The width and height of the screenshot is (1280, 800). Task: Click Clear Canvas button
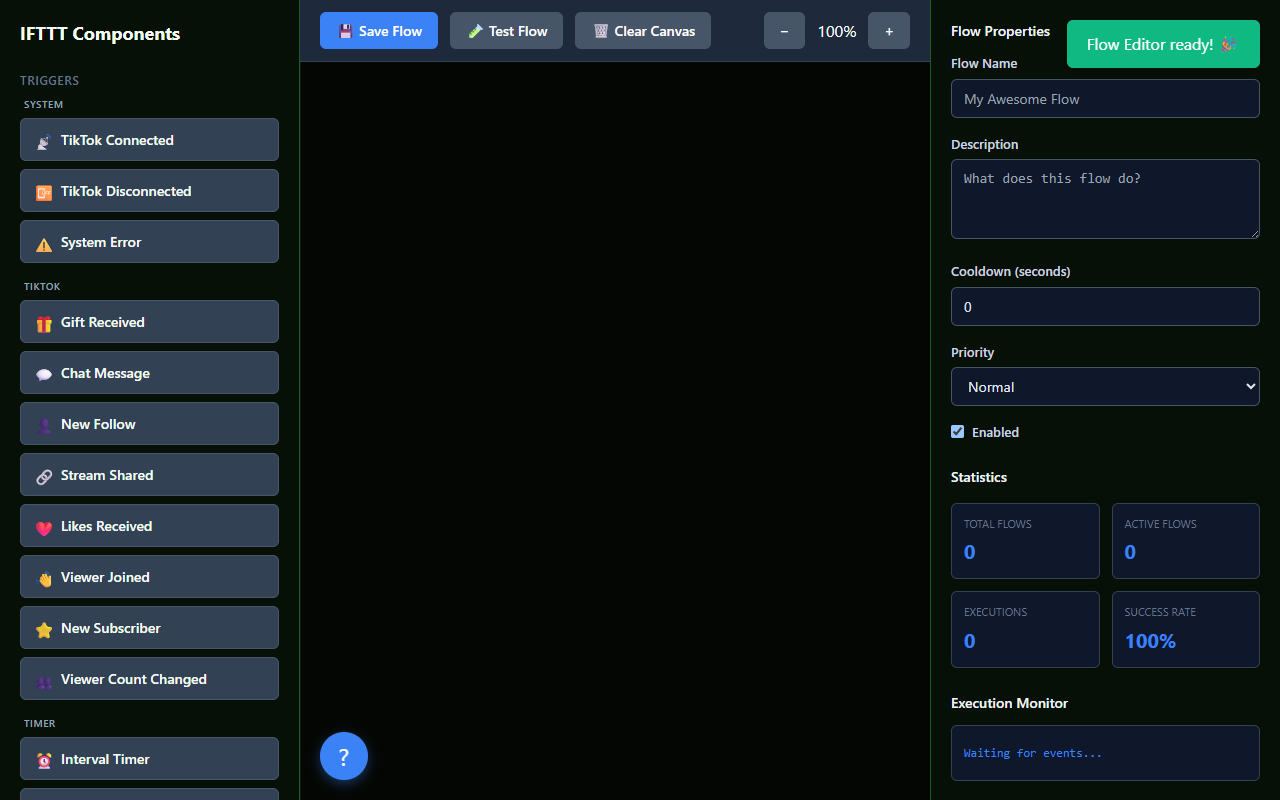tap(643, 31)
